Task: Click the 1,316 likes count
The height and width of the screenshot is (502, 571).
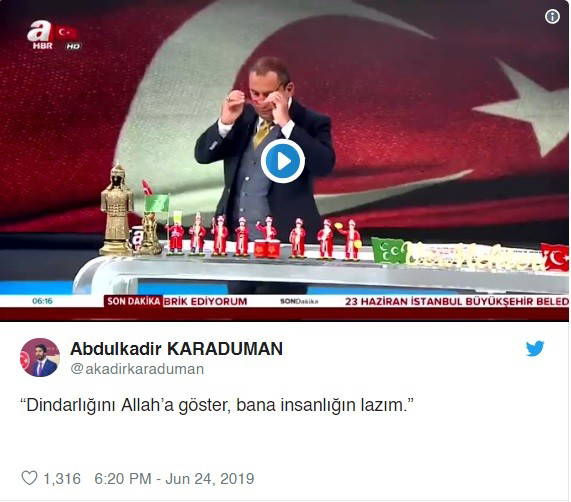Action: tap(62, 478)
